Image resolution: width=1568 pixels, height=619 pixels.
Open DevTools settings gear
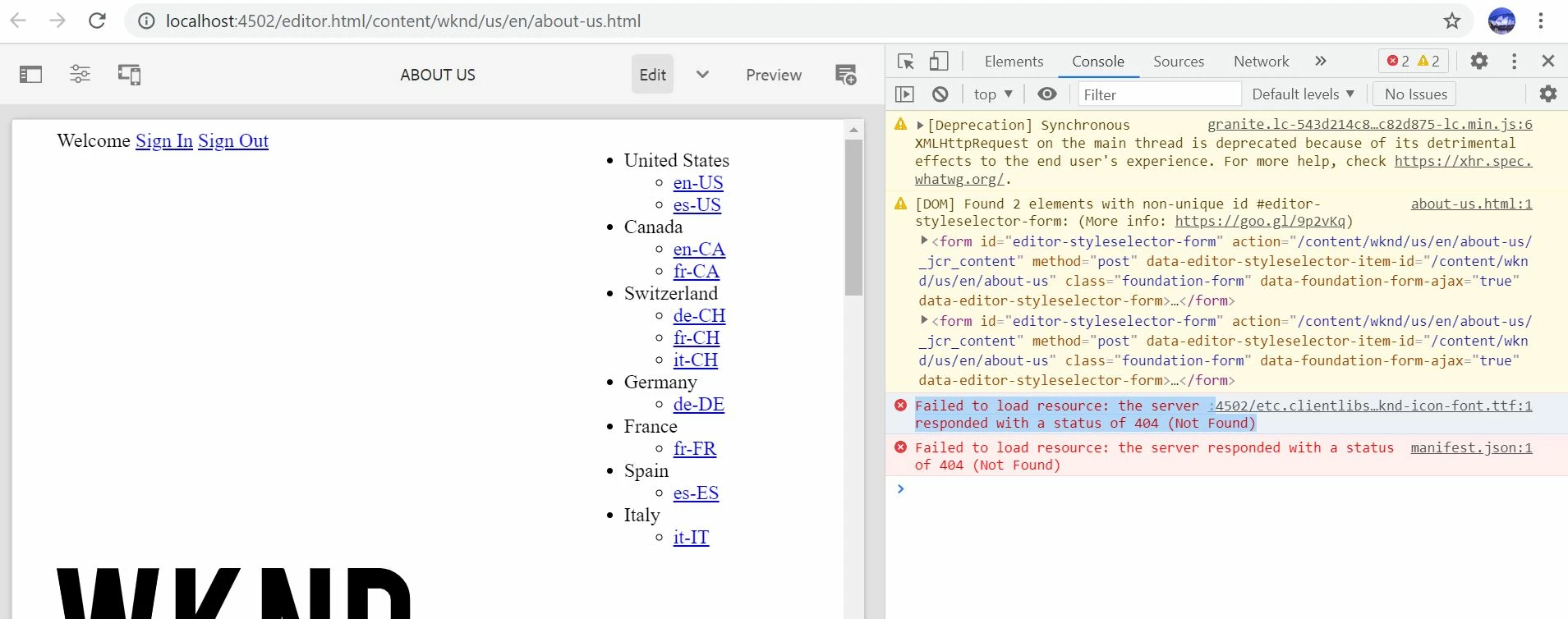(x=1479, y=61)
